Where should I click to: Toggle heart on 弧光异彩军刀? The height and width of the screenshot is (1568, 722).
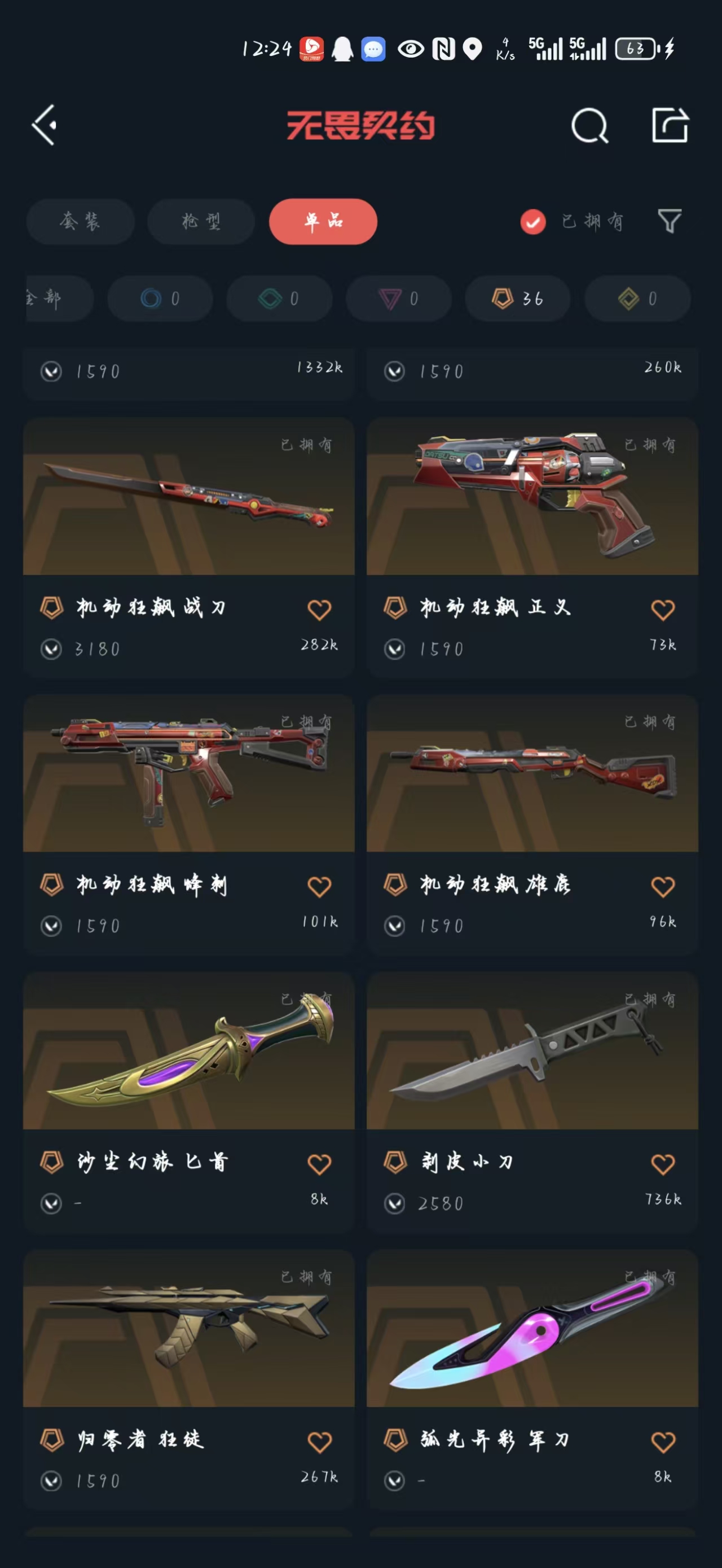pyautogui.click(x=663, y=1442)
